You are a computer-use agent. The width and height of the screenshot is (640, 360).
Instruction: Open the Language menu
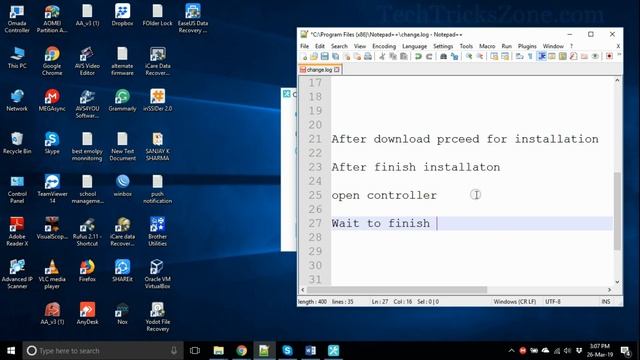coord(414,46)
